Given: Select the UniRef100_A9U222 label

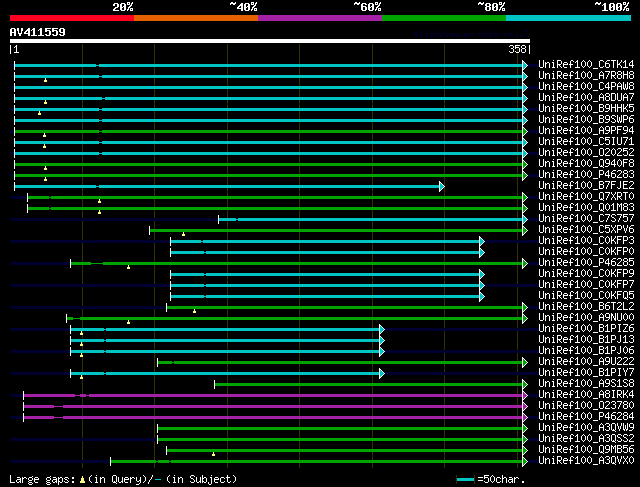Looking at the screenshot, I should [586, 362].
